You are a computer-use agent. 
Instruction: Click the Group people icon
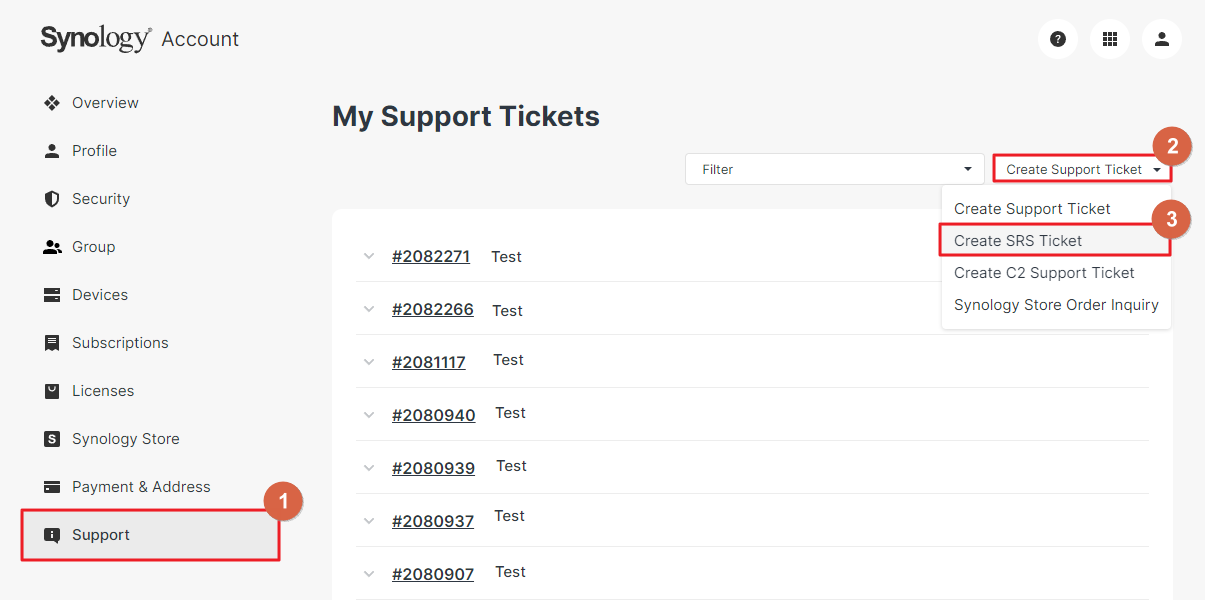tap(52, 247)
